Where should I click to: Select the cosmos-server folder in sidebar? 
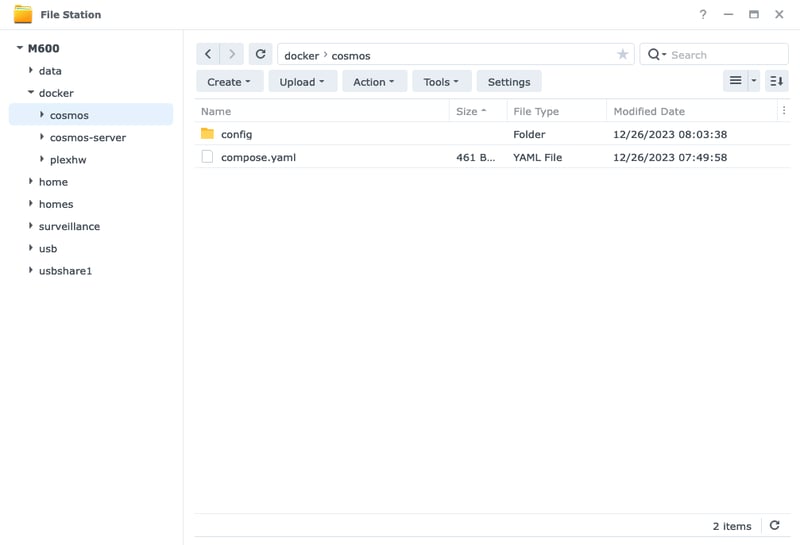click(88, 137)
